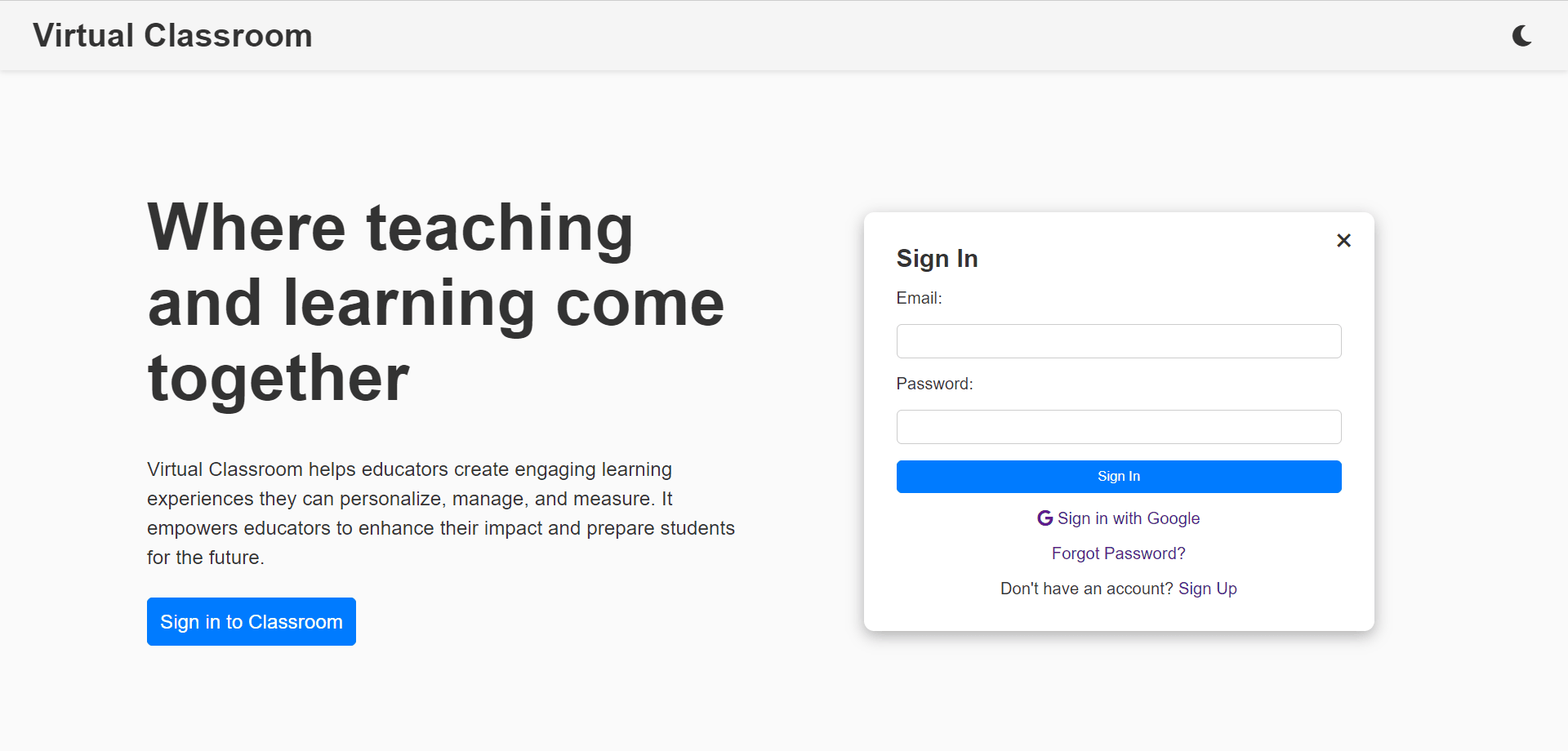
Task: Click the 'Virtual Classroom' brand in the header
Action: (171, 35)
